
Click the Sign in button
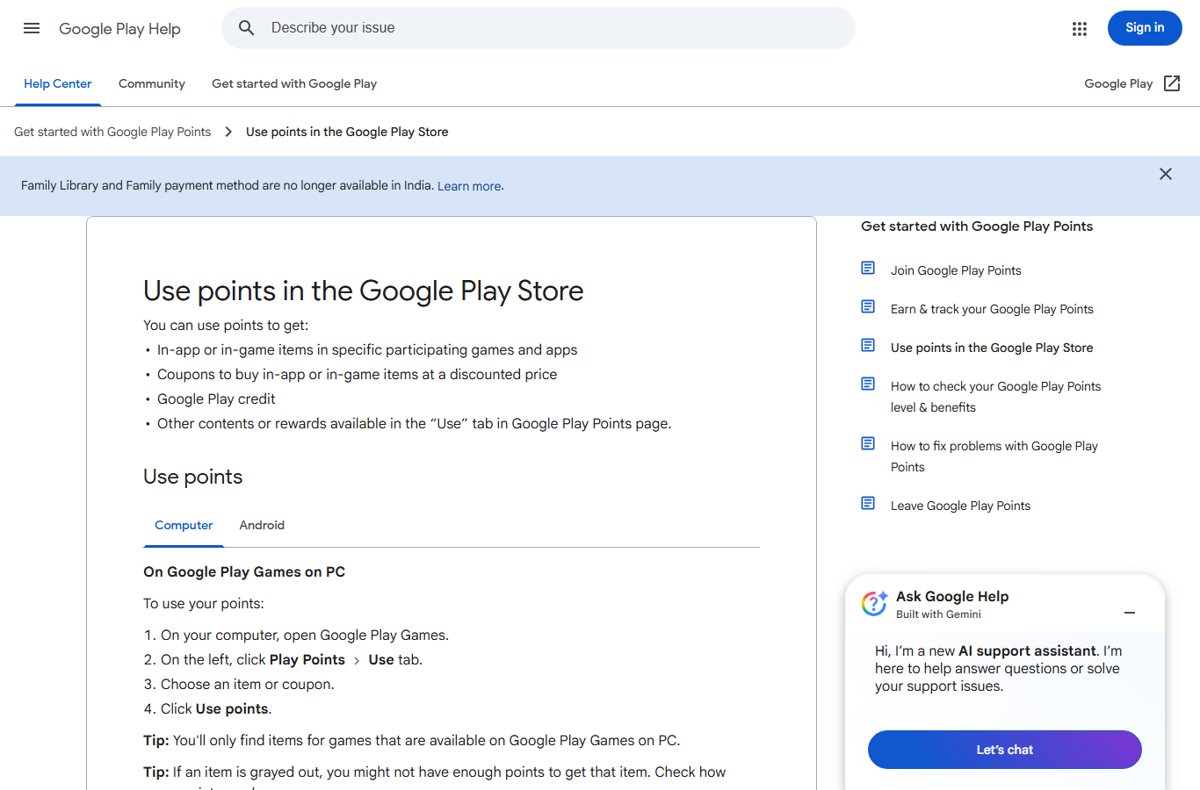pyautogui.click(x=1145, y=28)
